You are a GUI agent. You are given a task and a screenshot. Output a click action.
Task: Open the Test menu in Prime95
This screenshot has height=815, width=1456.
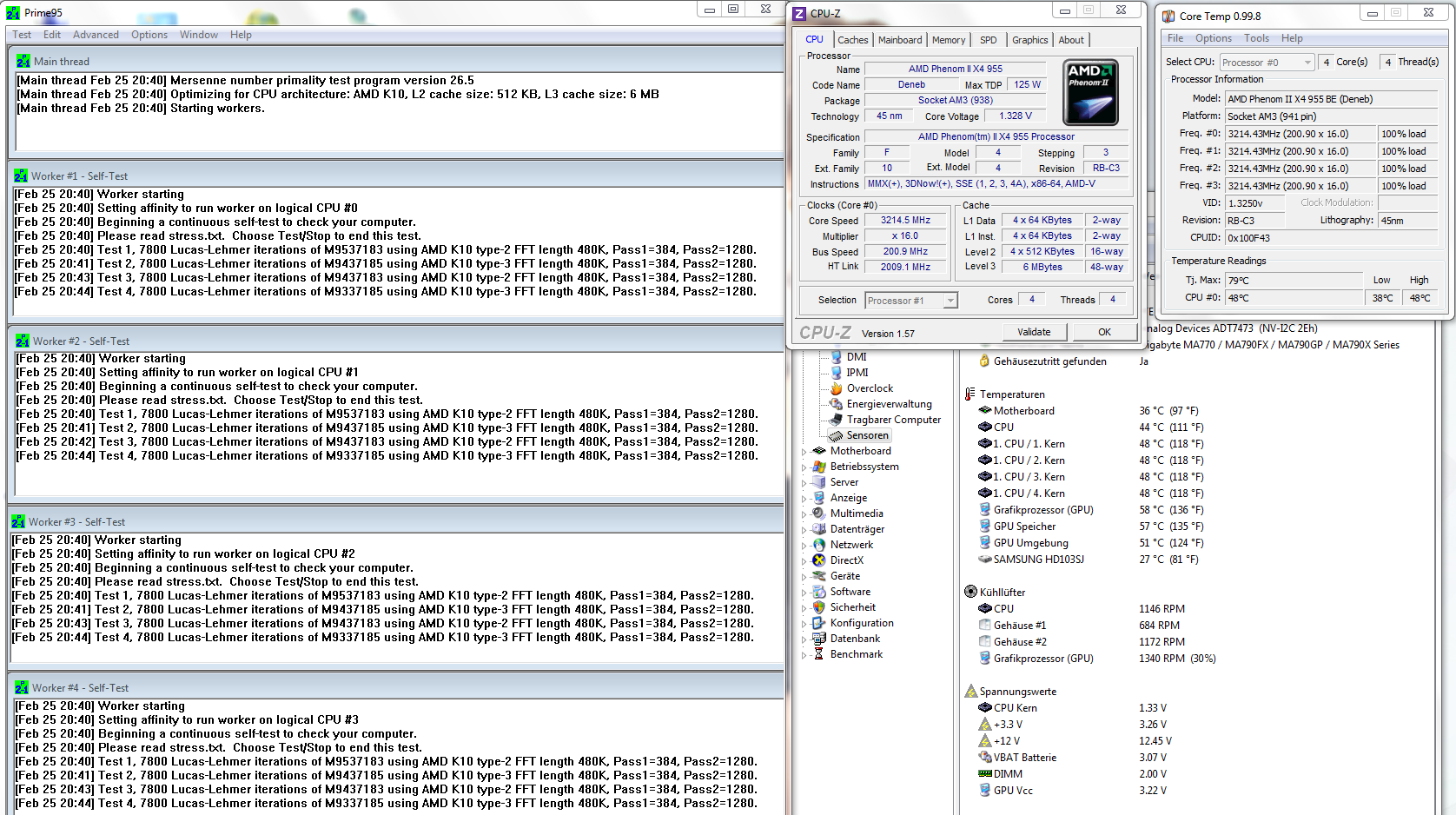[22, 35]
